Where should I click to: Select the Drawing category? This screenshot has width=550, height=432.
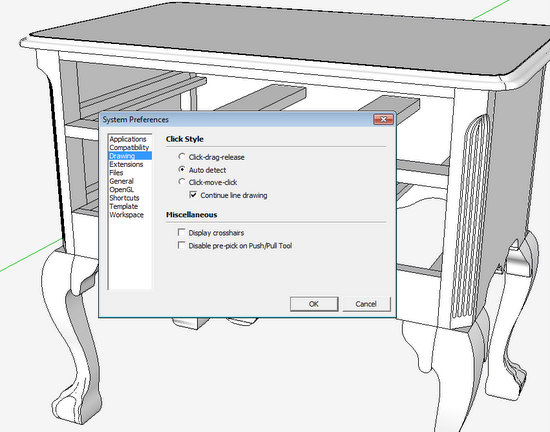pos(130,156)
